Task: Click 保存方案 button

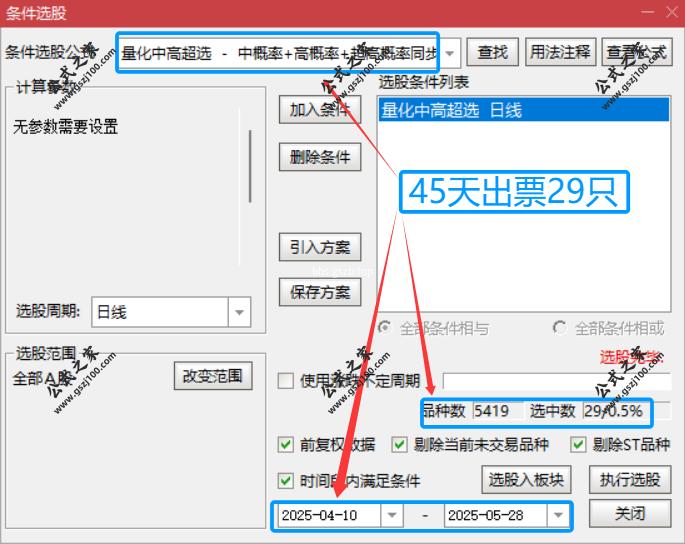Action: [320, 292]
